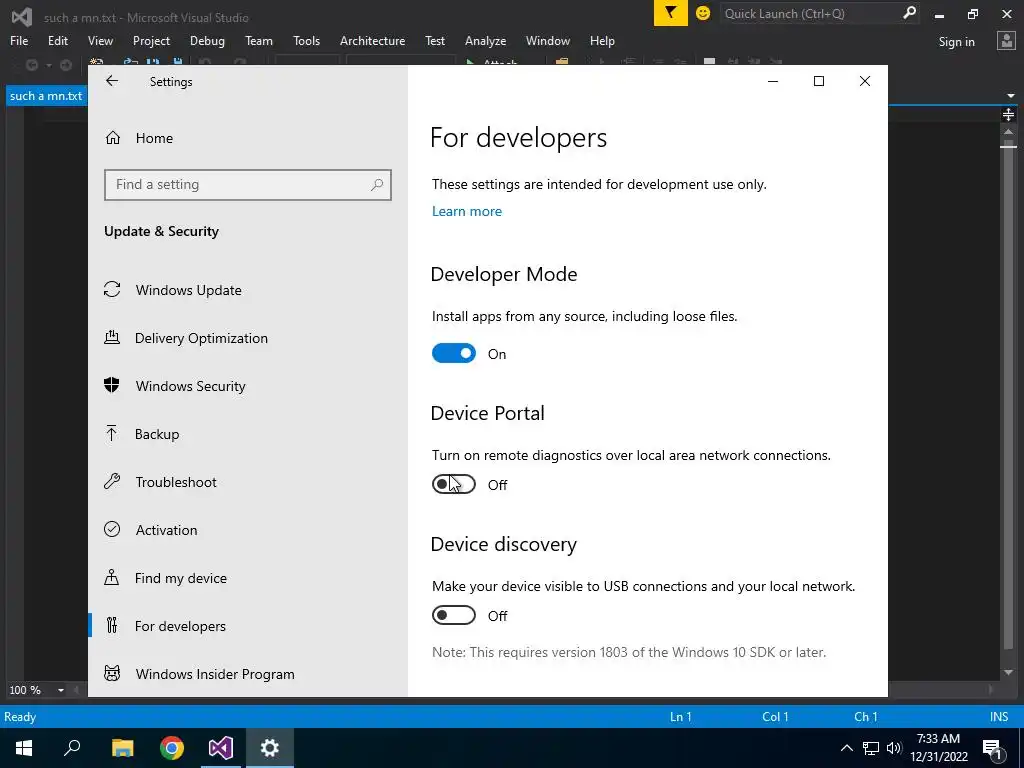Open taskbar search
The height and width of the screenshot is (768, 1024).
click(72, 748)
